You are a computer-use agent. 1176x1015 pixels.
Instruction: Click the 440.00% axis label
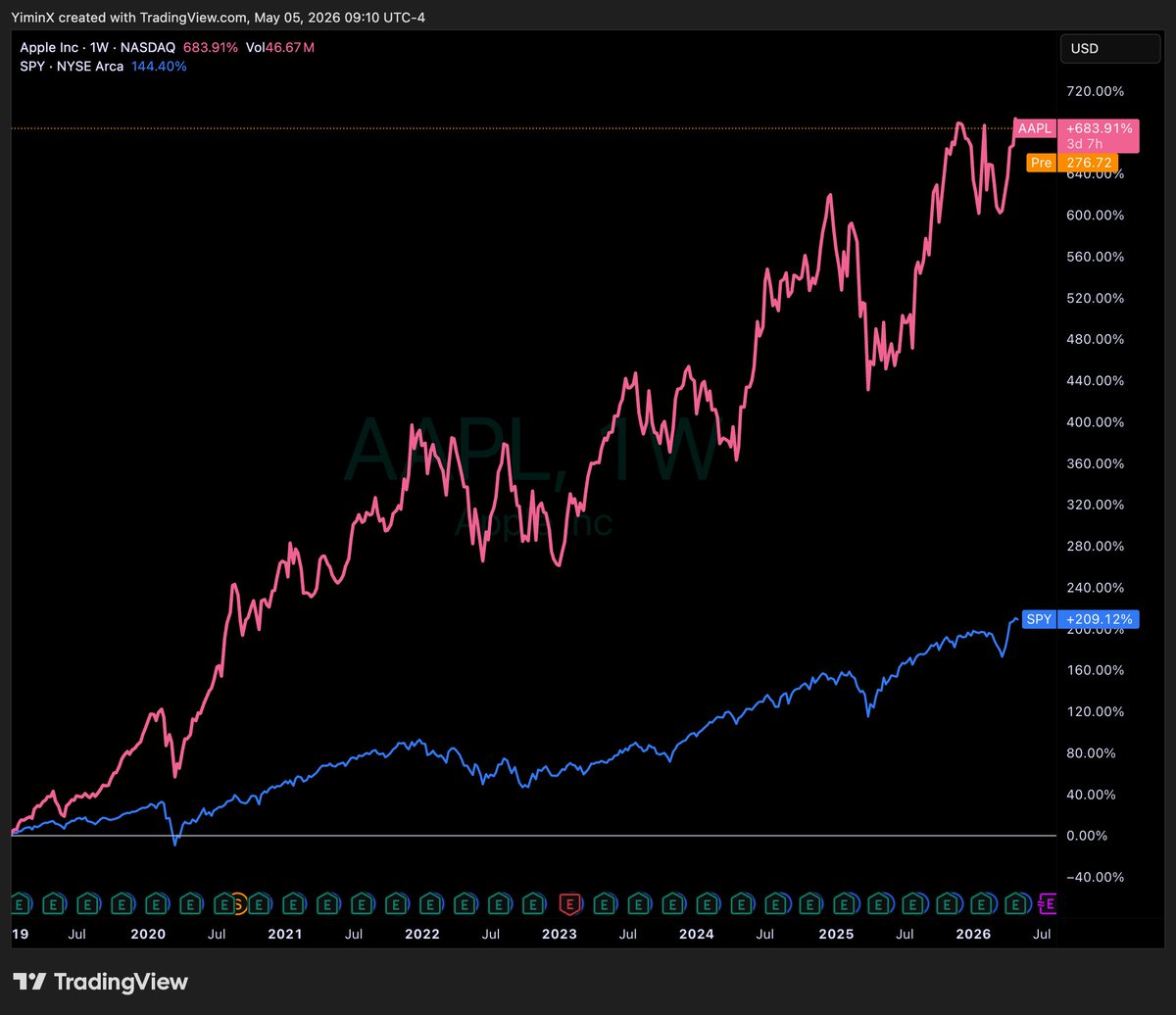tap(1096, 381)
